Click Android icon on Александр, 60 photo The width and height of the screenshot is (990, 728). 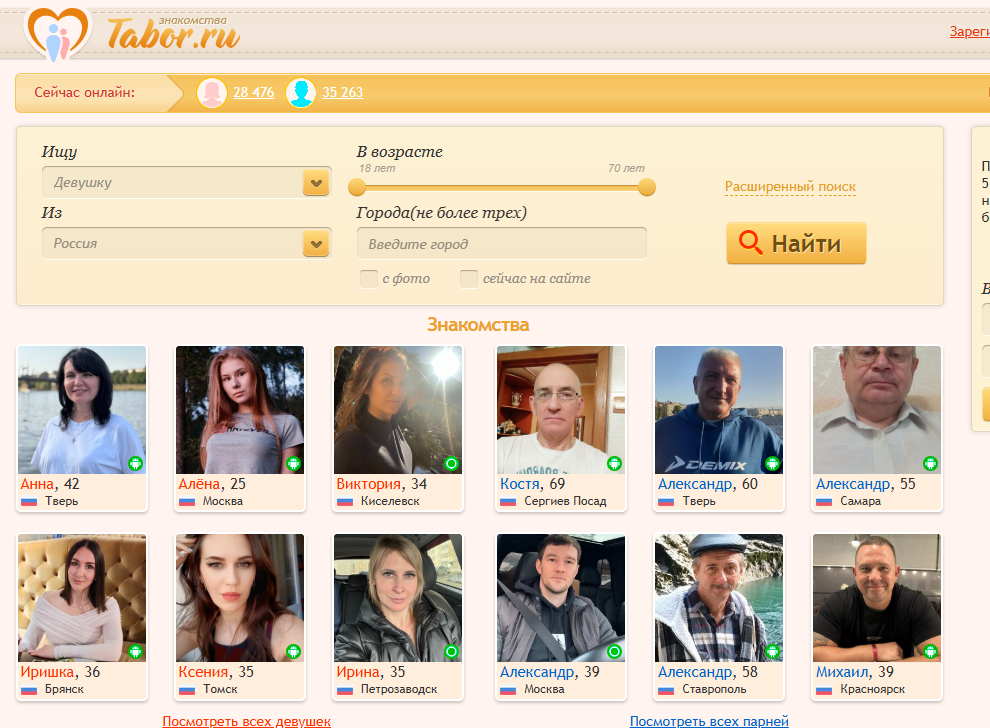point(773,463)
